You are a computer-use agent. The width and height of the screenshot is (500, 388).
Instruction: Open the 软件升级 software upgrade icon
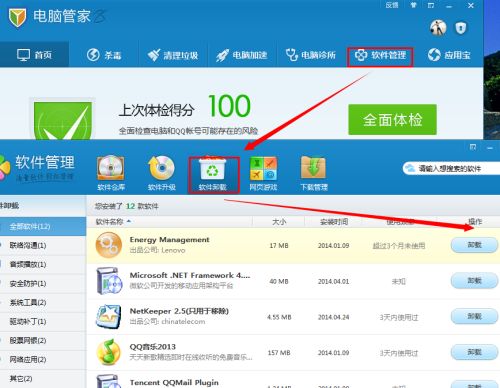[x=162, y=173]
